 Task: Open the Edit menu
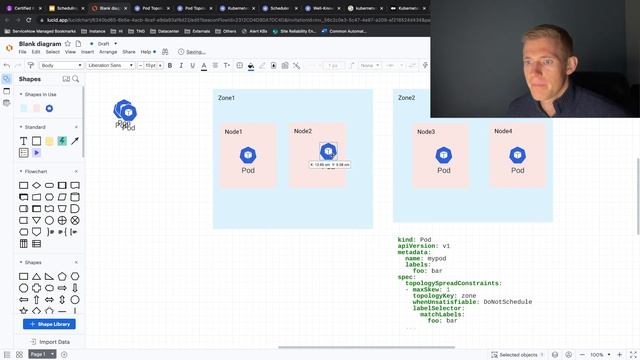36,52
